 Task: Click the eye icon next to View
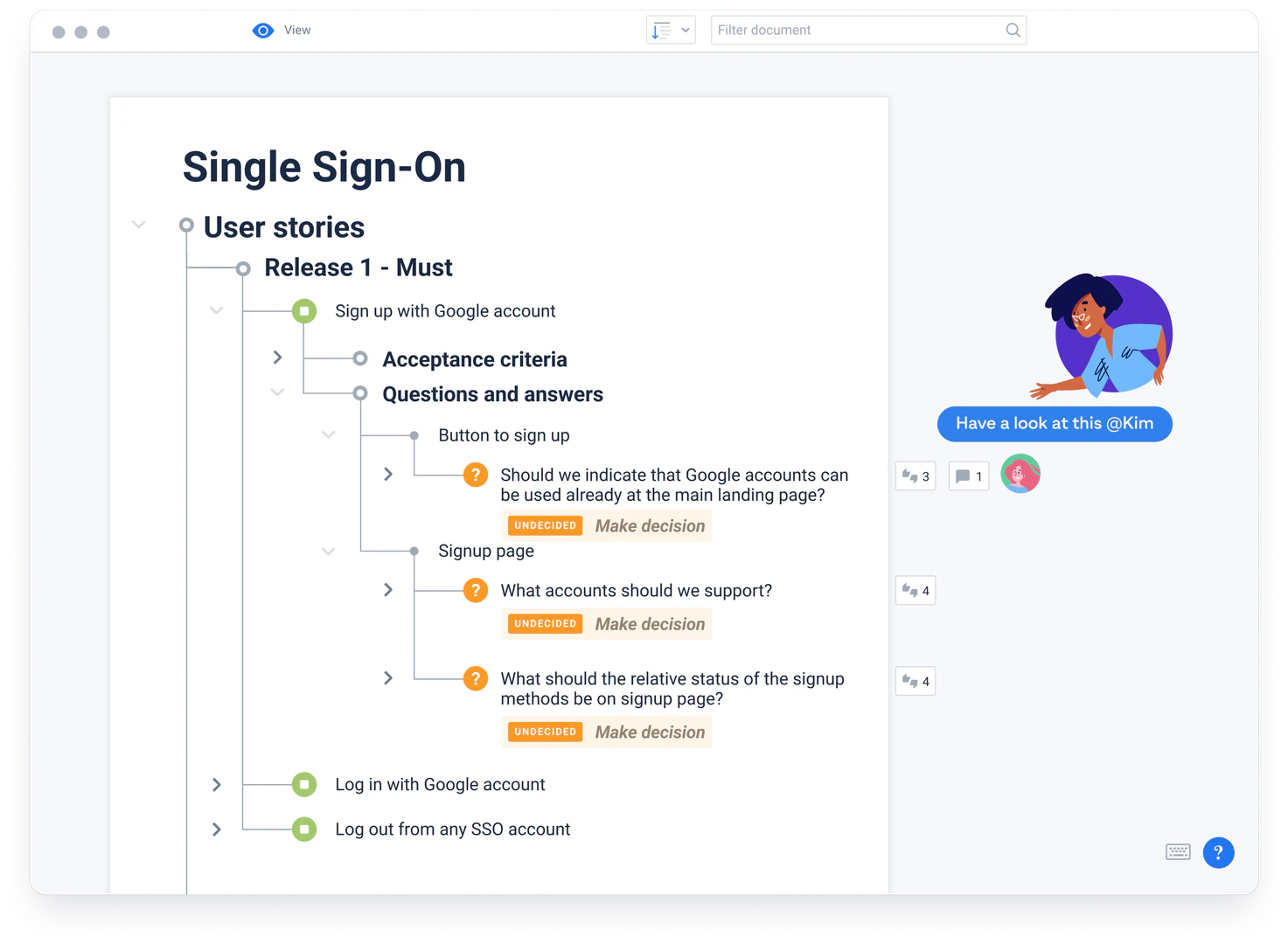(262, 30)
